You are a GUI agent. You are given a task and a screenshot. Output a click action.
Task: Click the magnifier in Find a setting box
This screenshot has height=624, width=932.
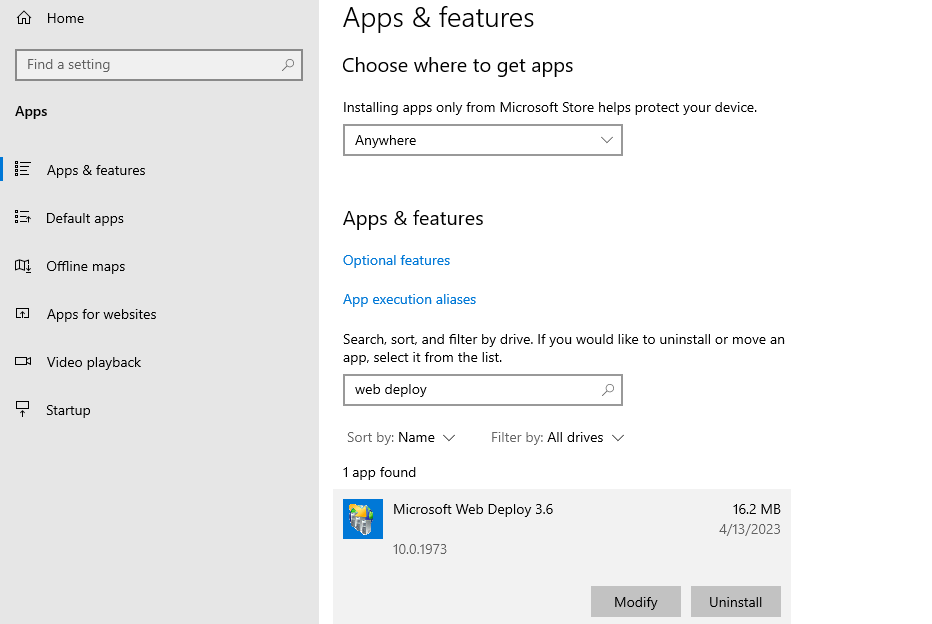click(x=288, y=64)
